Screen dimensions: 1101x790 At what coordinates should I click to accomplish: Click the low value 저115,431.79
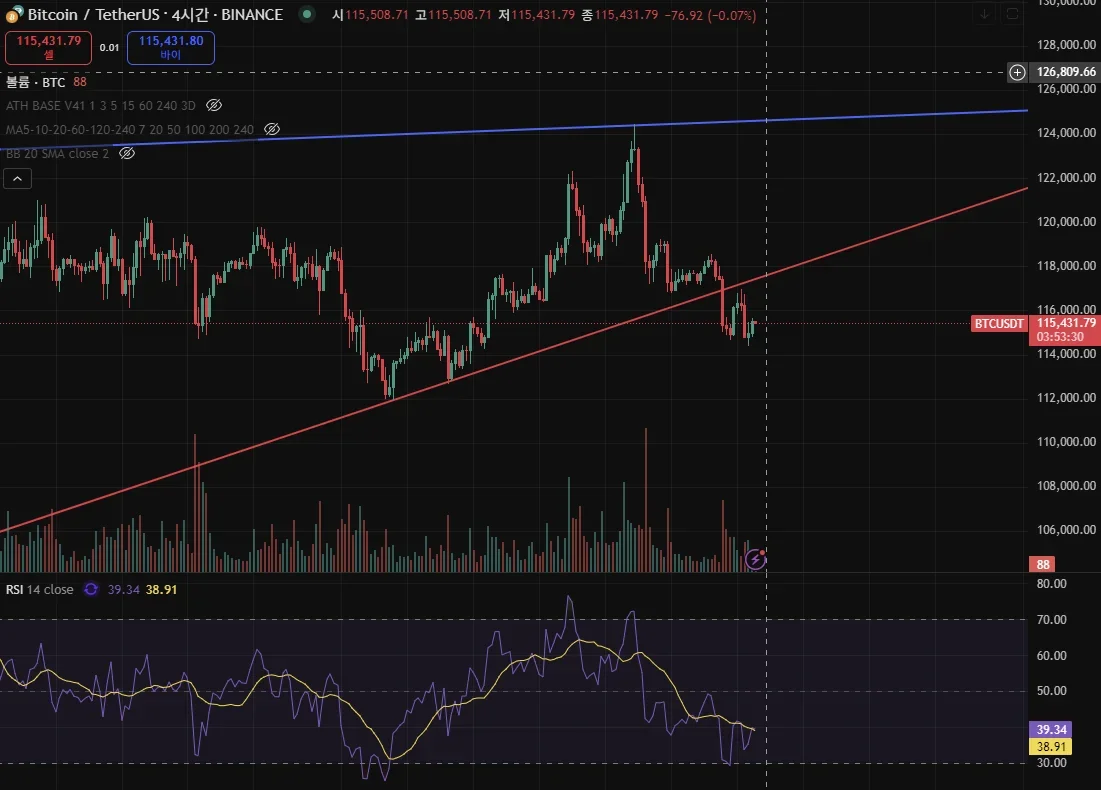pyautogui.click(x=536, y=15)
